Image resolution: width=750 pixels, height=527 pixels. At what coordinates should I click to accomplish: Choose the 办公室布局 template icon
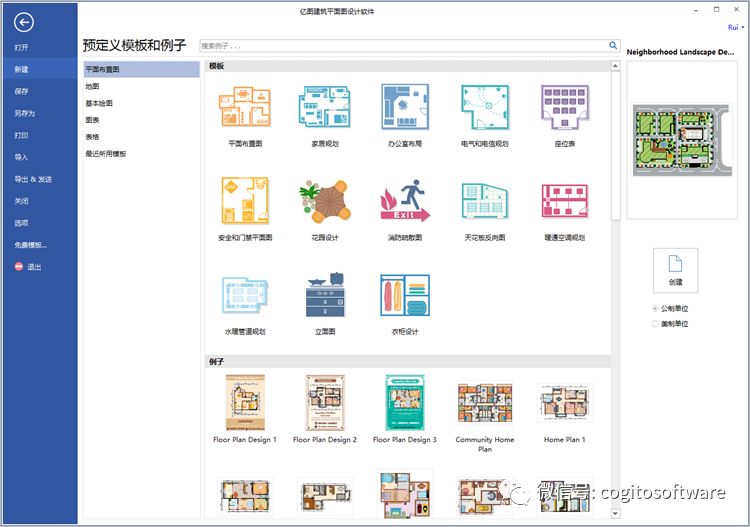click(405, 107)
